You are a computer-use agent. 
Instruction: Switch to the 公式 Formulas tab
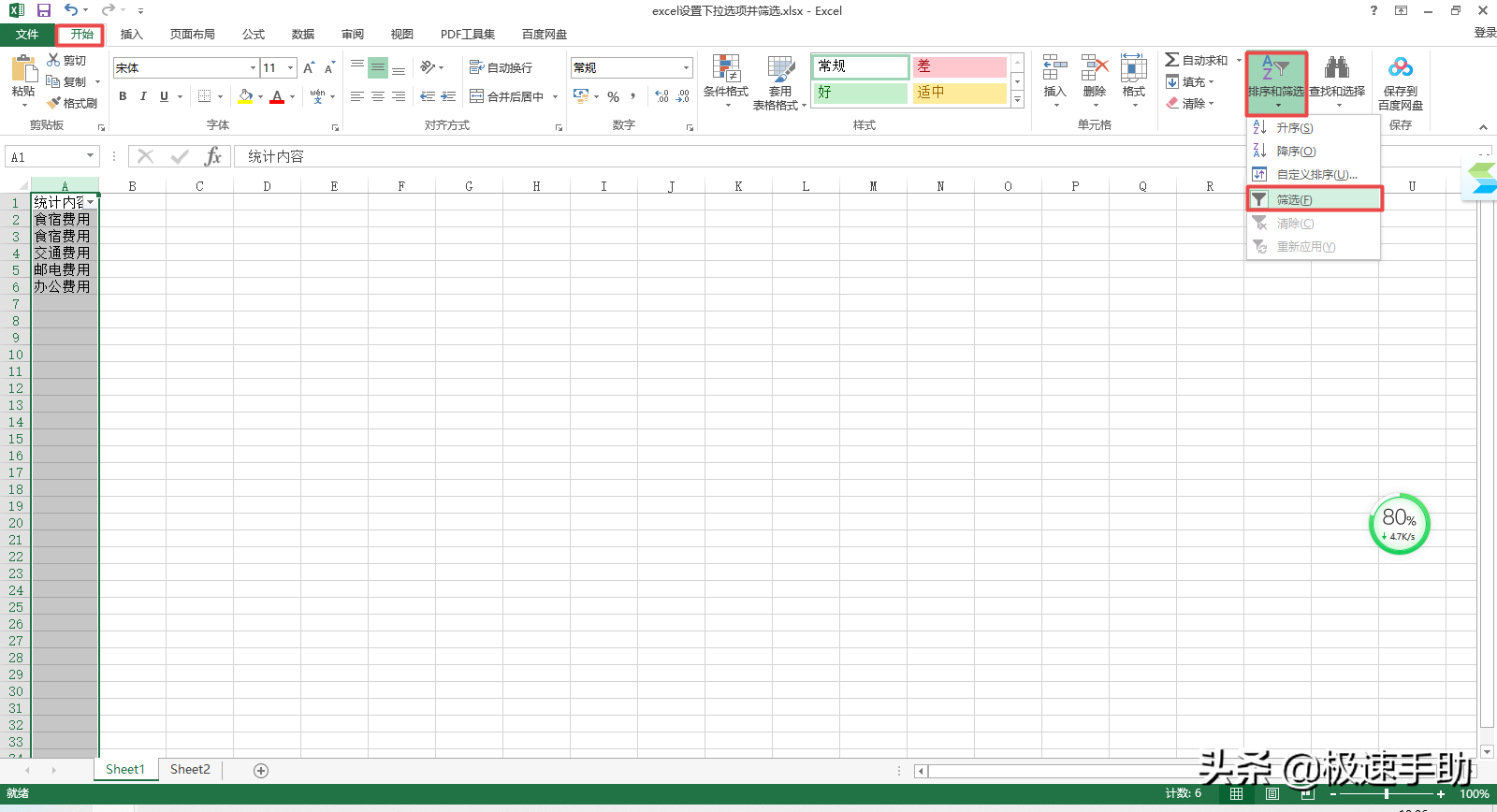click(254, 35)
